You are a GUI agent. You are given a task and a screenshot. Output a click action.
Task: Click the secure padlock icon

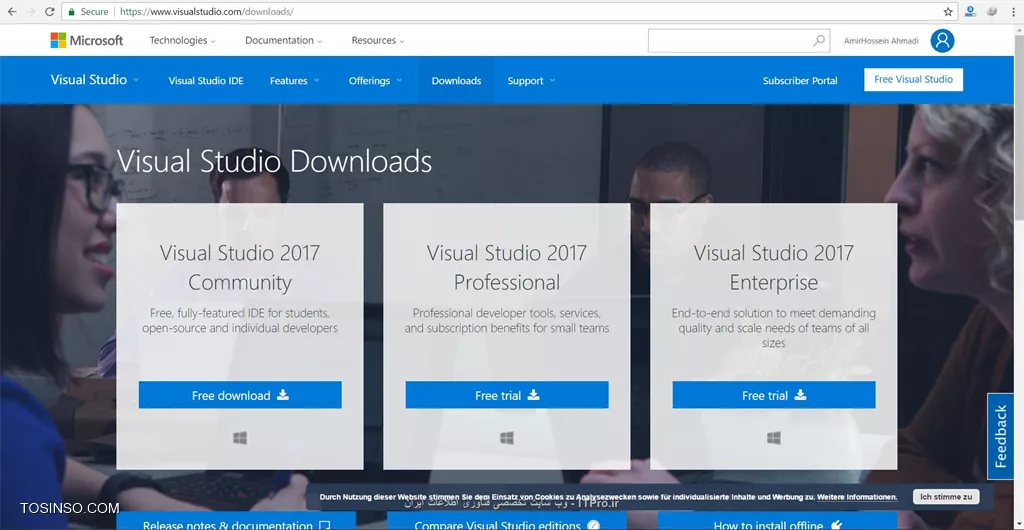[72, 12]
